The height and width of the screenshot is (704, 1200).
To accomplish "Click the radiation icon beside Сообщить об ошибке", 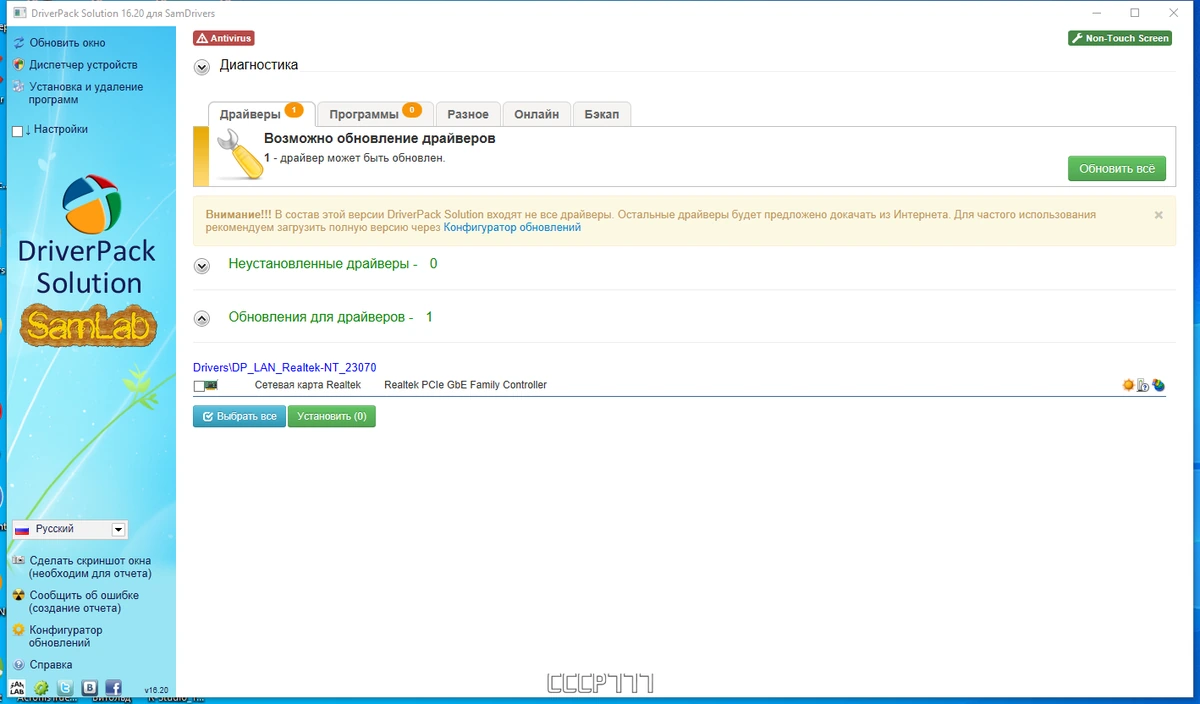I will pyautogui.click(x=18, y=595).
